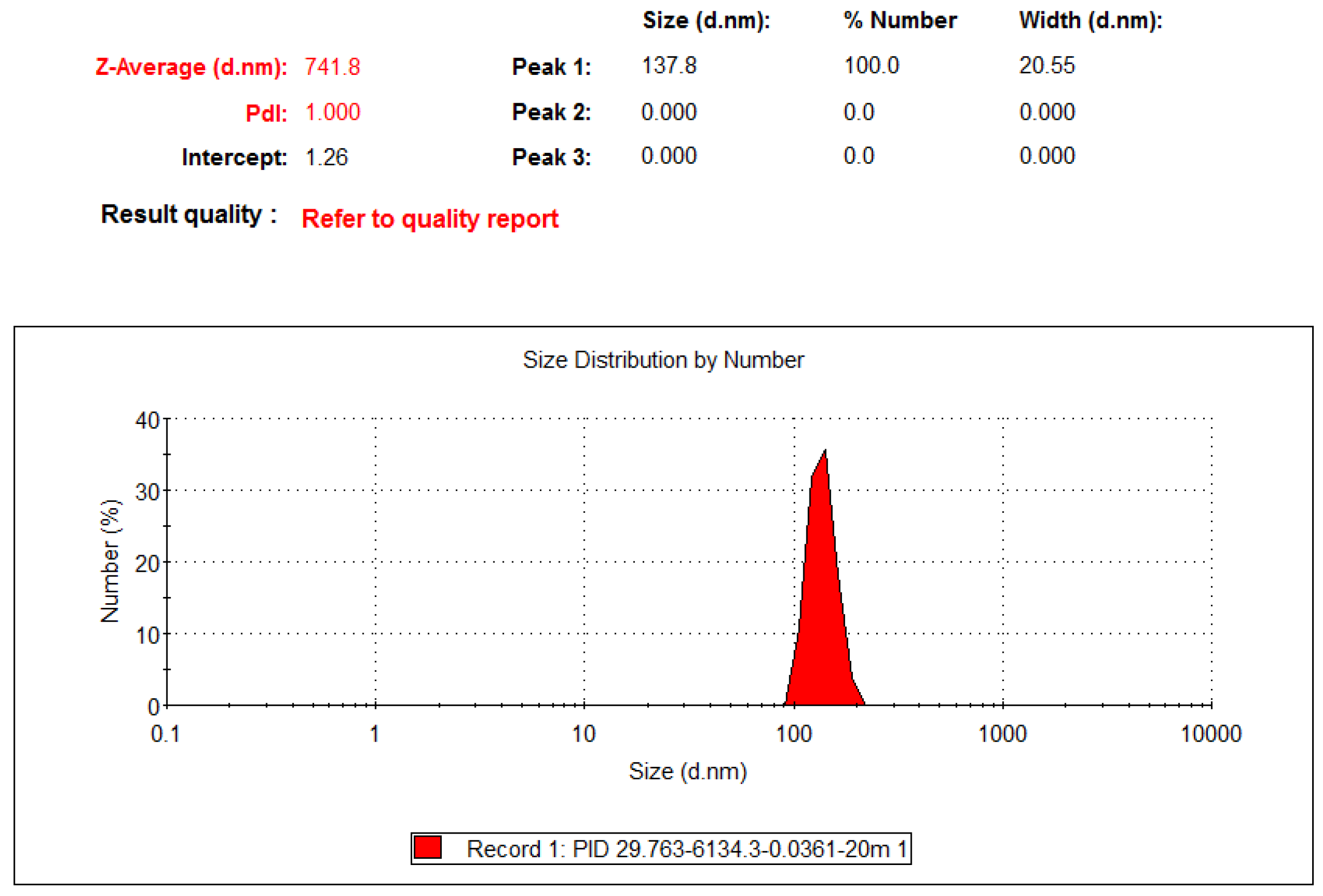Click the "Width (d.nm):" column header

[1090, 21]
